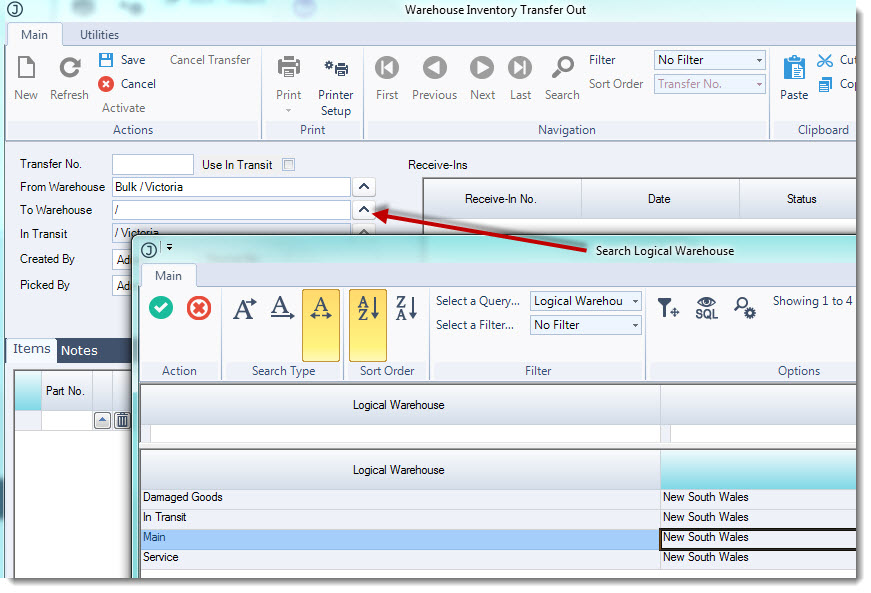871x593 pixels.
Task: Click the Print icon
Action: click(x=289, y=67)
